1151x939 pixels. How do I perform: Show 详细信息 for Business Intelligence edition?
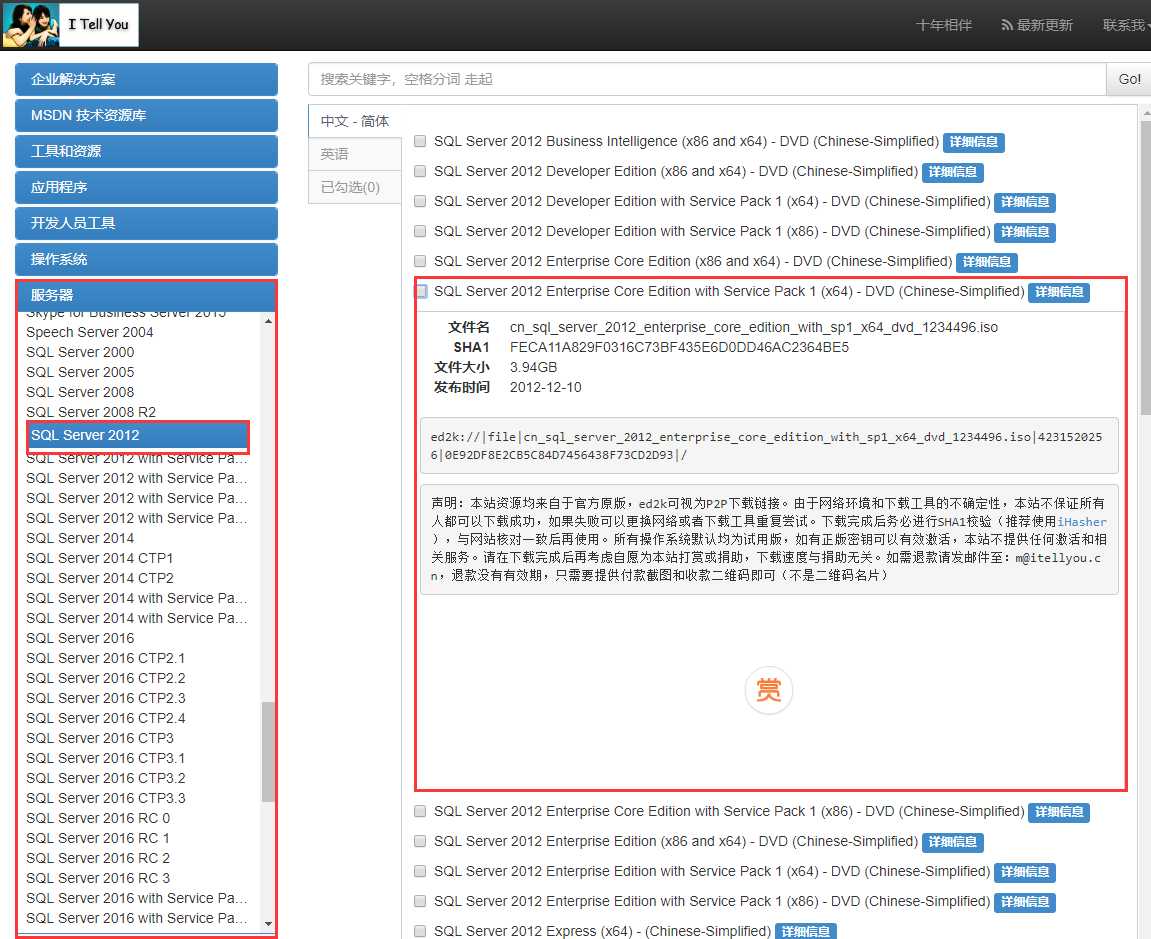tap(973, 142)
